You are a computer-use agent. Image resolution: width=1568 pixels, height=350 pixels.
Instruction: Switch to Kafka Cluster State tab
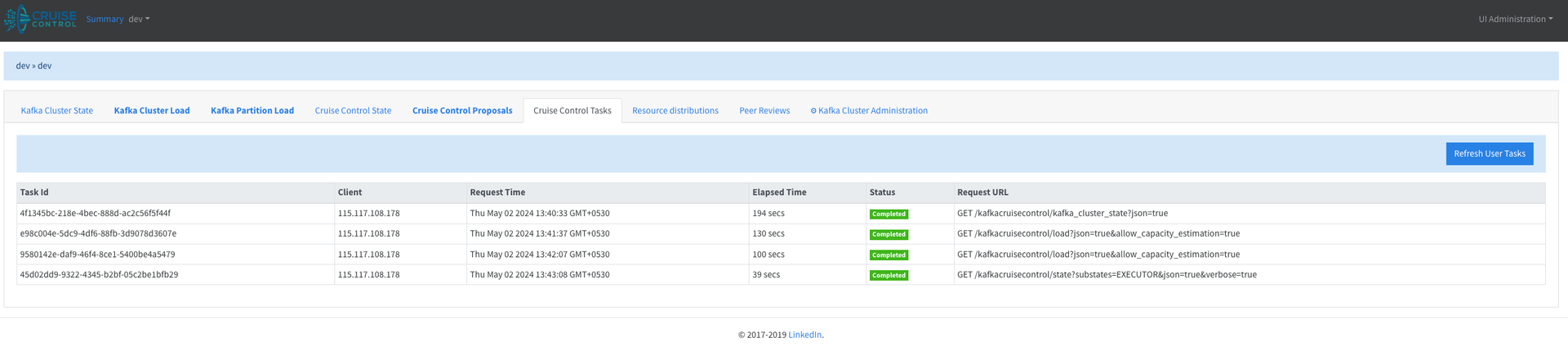56,111
